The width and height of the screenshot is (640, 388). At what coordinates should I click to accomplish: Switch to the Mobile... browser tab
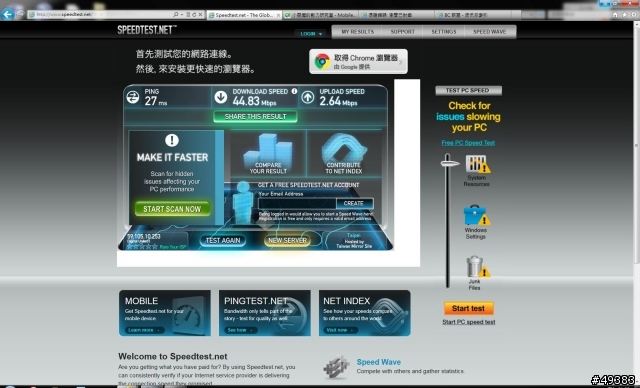tap(321, 15)
